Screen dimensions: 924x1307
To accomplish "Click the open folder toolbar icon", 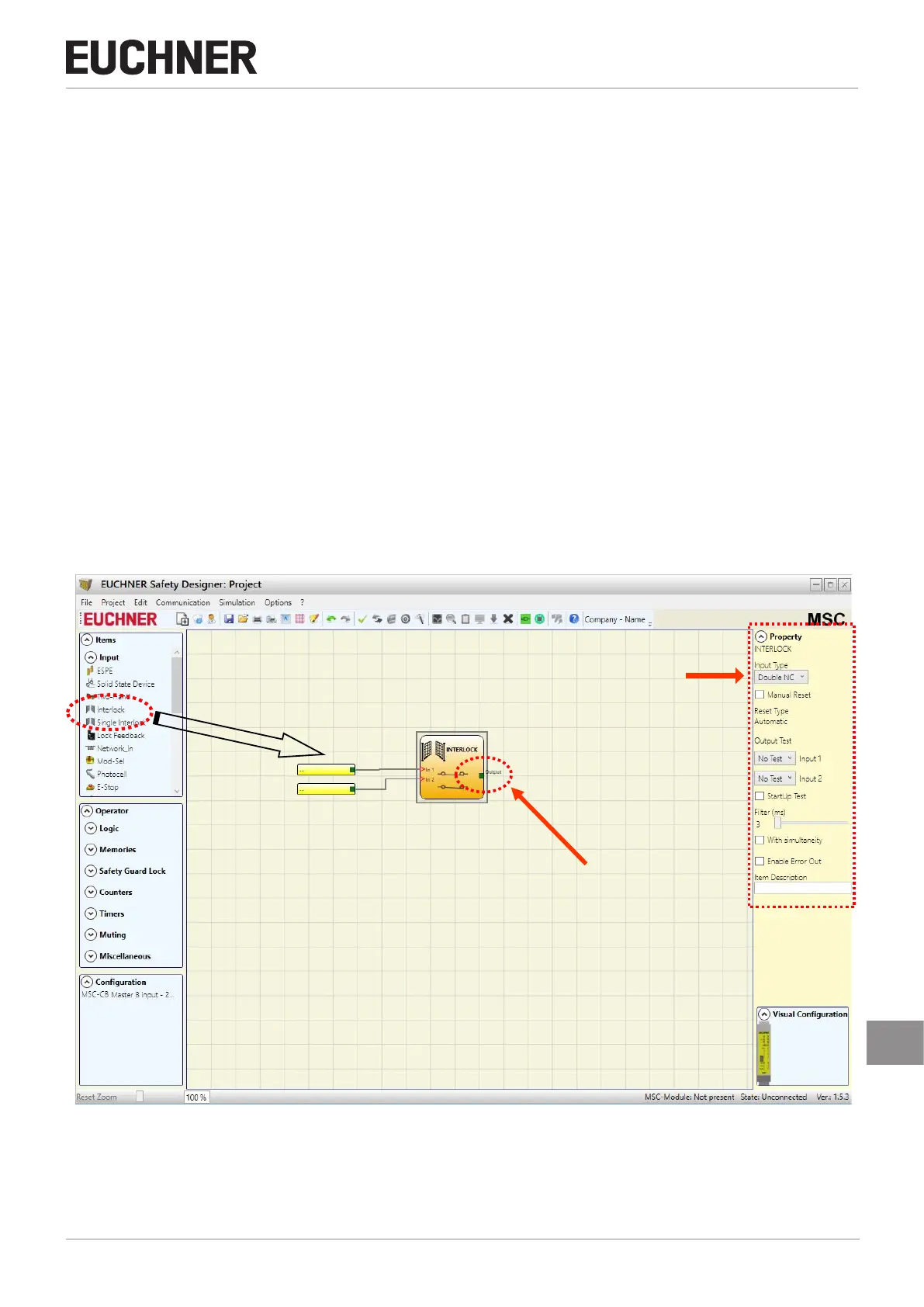I will pyautogui.click(x=243, y=619).
